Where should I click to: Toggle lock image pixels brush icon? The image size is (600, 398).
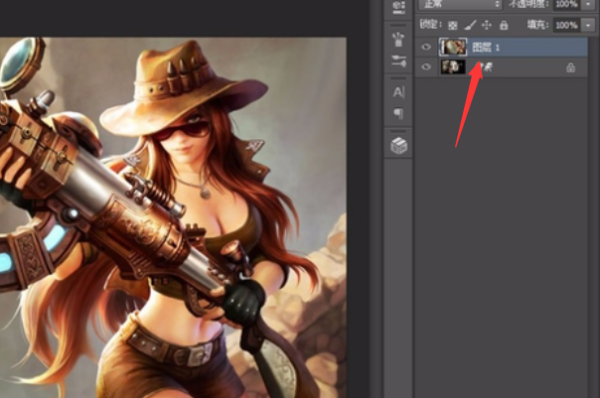tap(470, 25)
